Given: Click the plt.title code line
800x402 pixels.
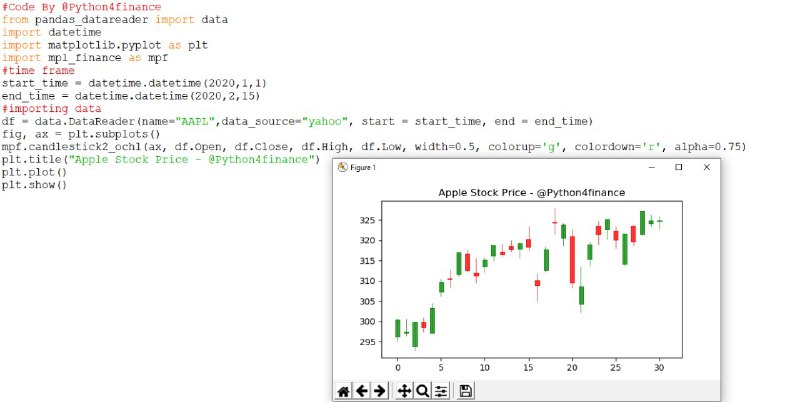Looking at the screenshot, I should coord(161,160).
